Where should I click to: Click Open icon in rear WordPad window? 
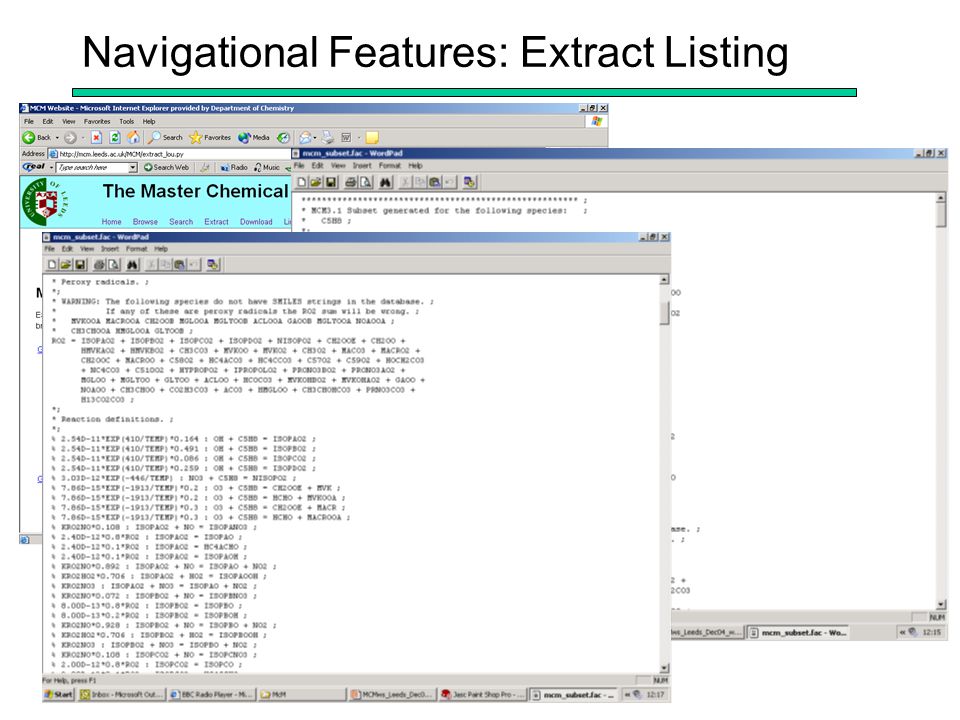pyautogui.click(x=316, y=182)
